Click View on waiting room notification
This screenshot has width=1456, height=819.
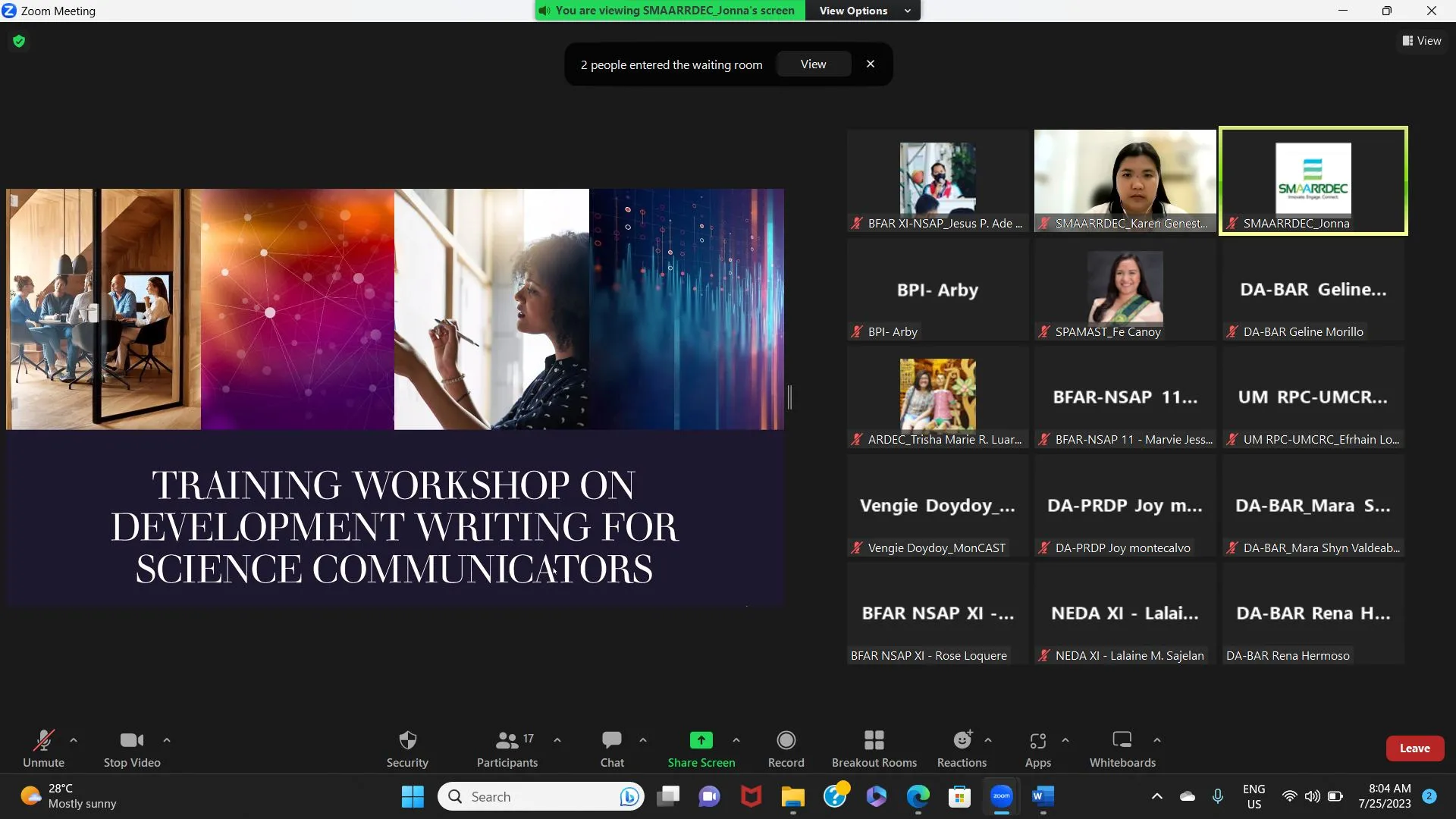pos(813,64)
